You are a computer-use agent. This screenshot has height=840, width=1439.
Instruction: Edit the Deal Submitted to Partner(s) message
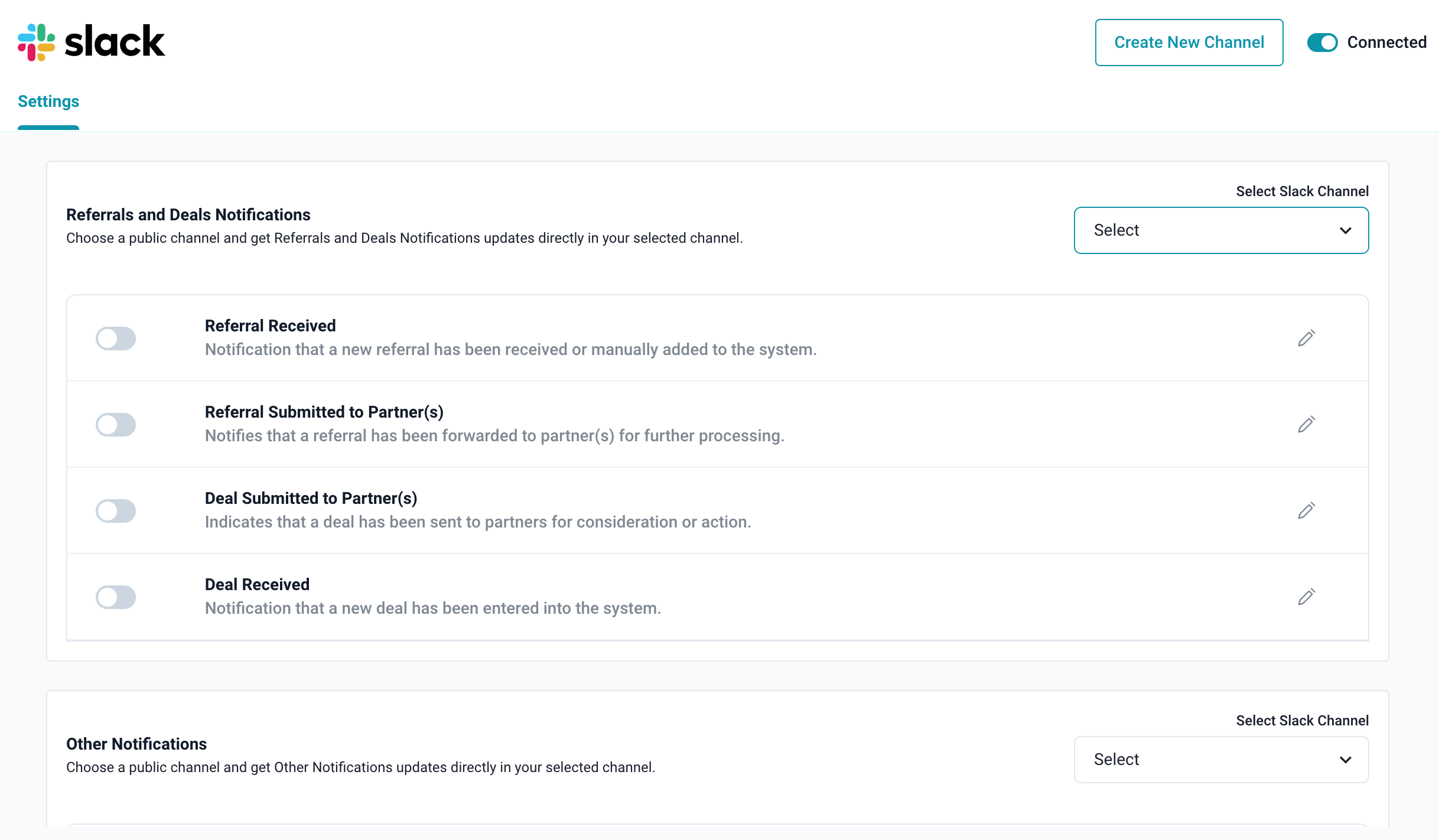coord(1306,510)
